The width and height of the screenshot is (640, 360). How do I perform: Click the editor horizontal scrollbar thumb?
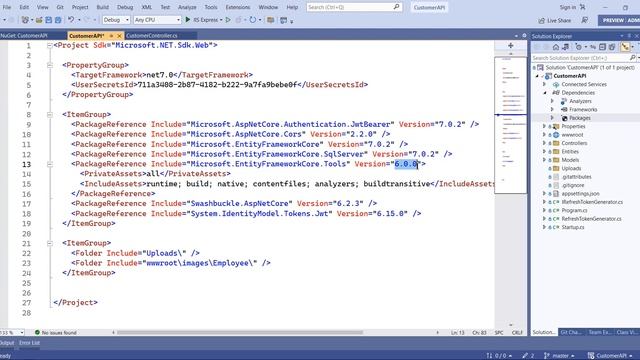240,333
